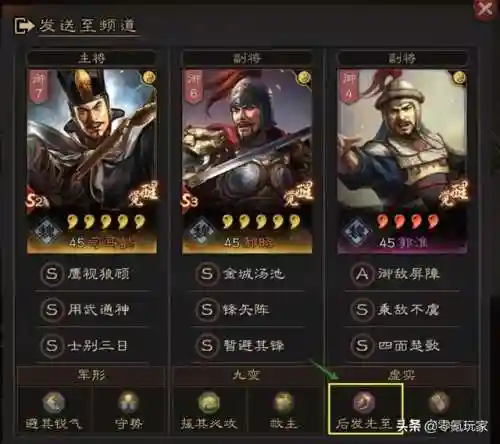Choose the 援其必攻 tactic icon
Viewport: 500px width, 444px height.
tap(209, 403)
